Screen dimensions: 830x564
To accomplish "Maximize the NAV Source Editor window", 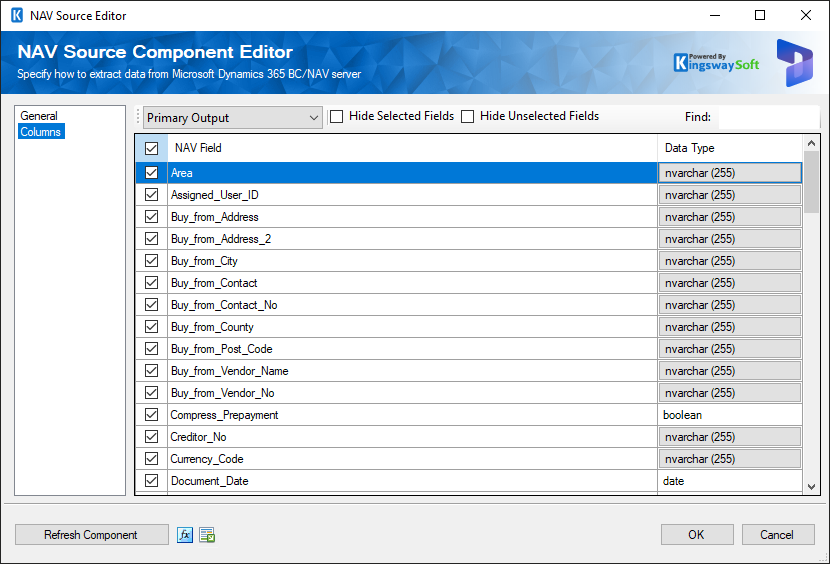I will 760,15.
